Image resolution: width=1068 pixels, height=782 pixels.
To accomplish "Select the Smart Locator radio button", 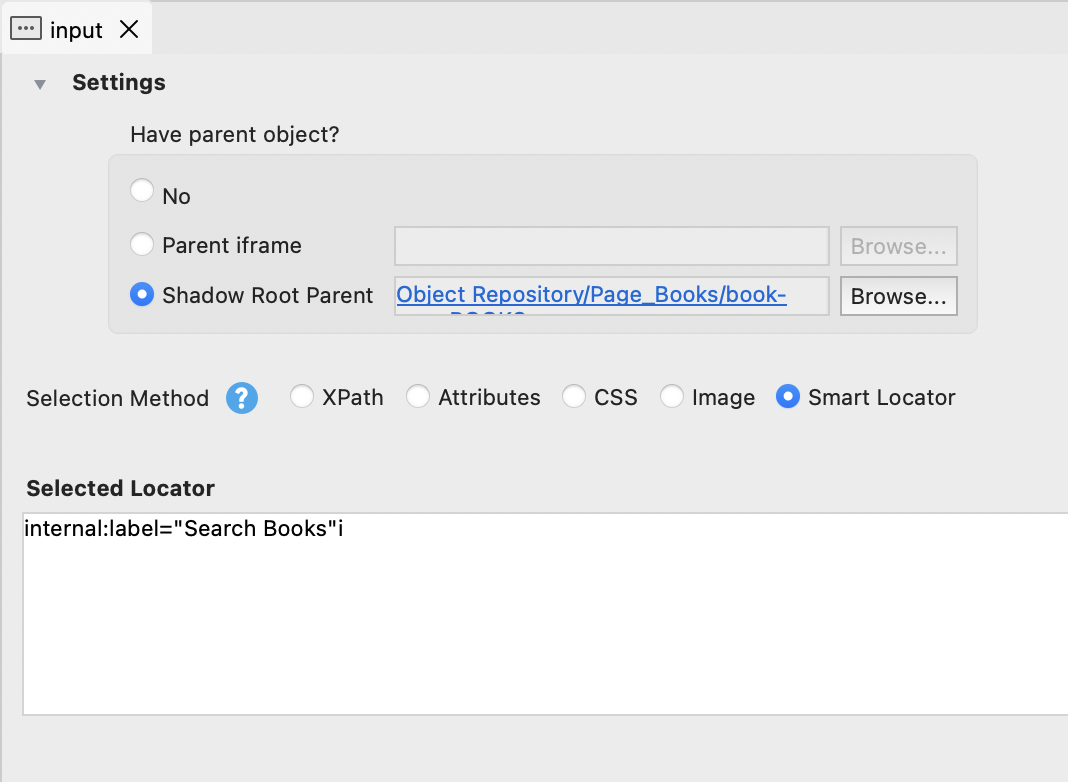I will [788, 397].
